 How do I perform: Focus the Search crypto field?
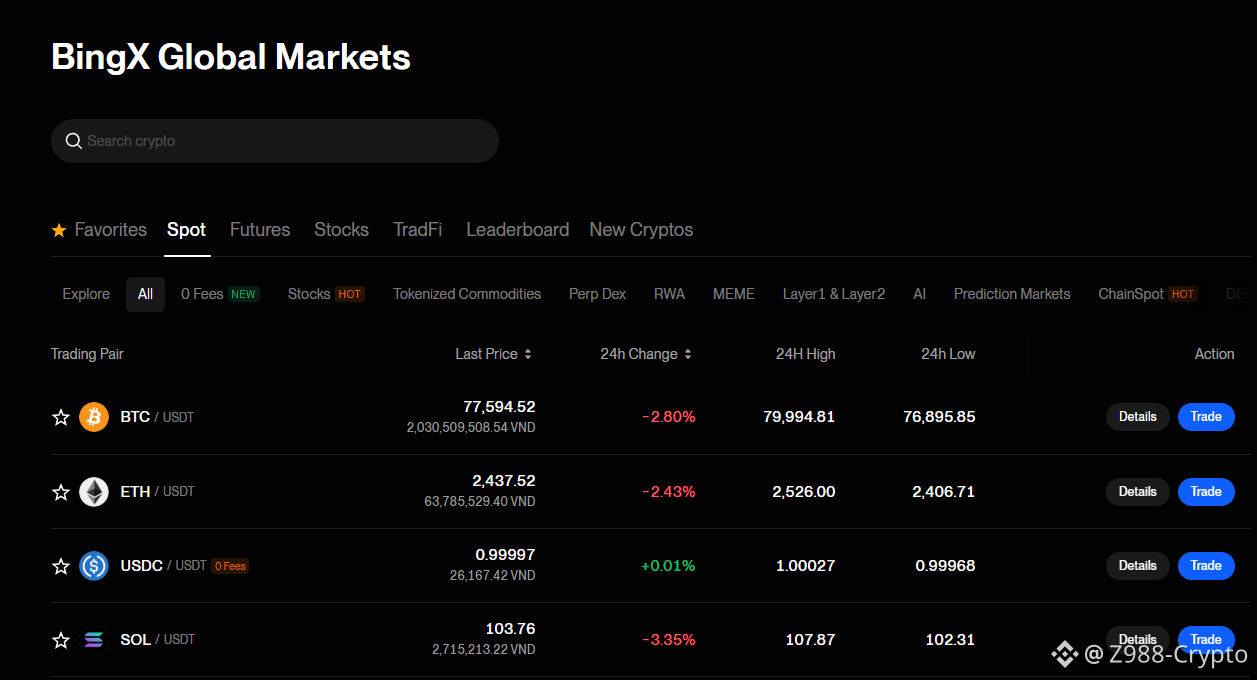(x=275, y=141)
